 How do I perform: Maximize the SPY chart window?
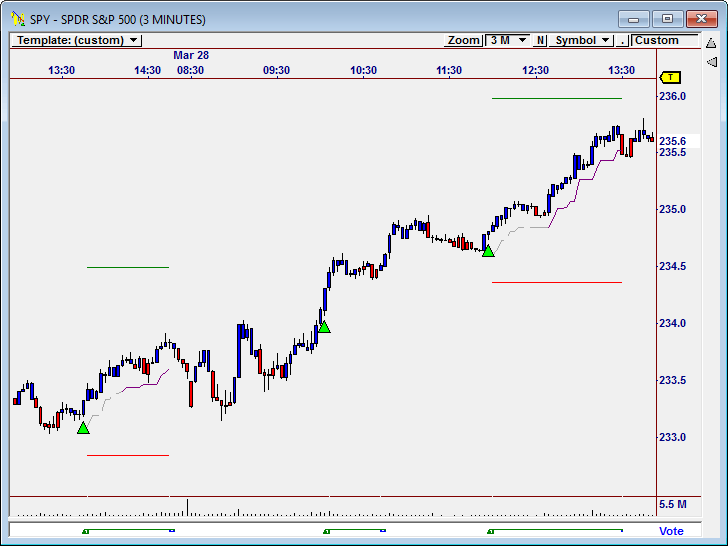point(667,20)
